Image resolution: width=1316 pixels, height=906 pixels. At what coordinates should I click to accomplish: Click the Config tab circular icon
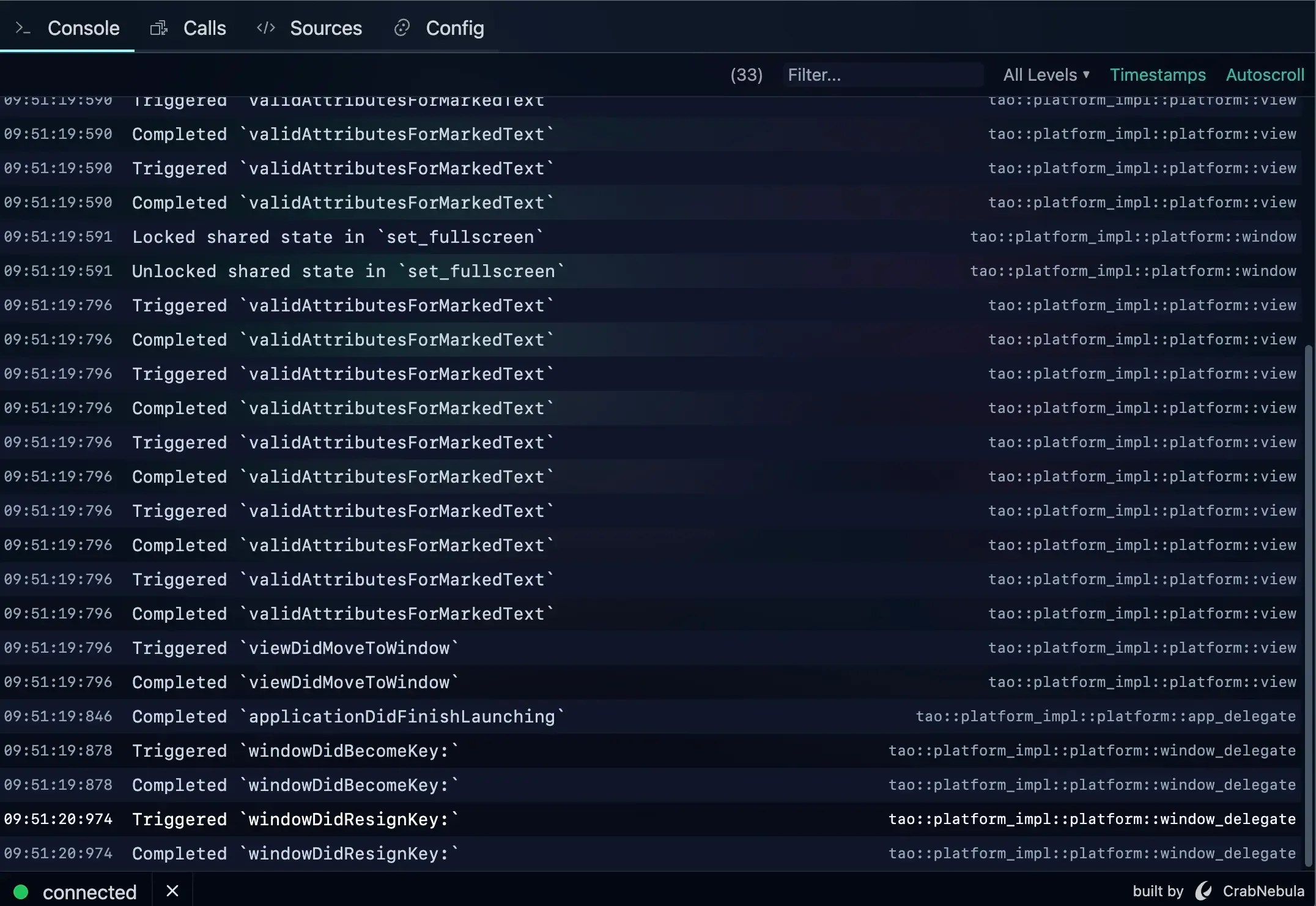[402, 28]
